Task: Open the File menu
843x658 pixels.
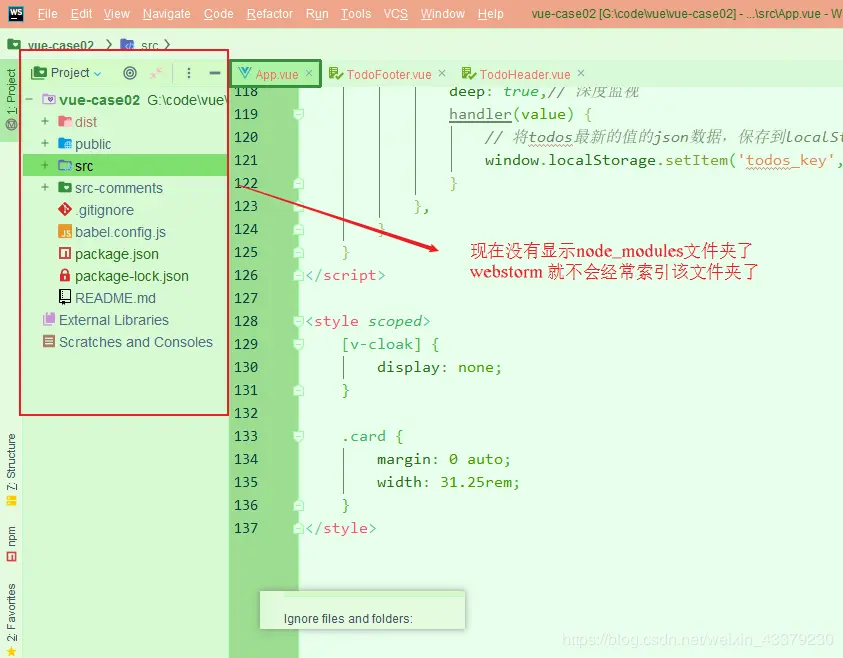Action: coord(47,13)
